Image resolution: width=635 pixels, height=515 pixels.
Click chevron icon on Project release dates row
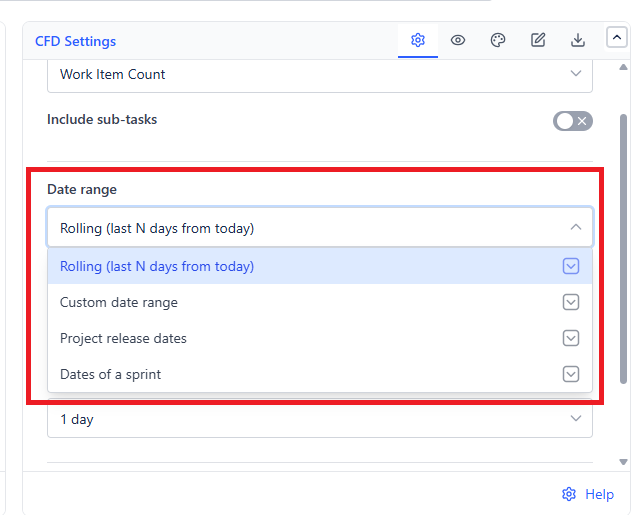point(571,338)
